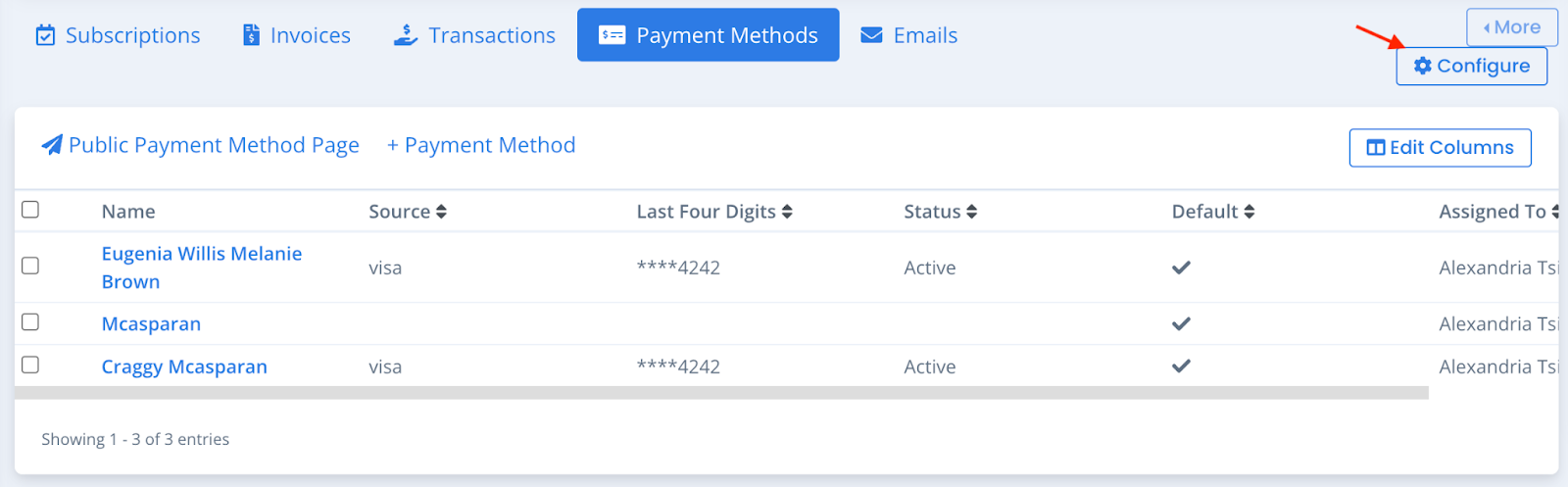Click visa source in Eugenia row
The image size is (1568, 487).
[x=385, y=268]
